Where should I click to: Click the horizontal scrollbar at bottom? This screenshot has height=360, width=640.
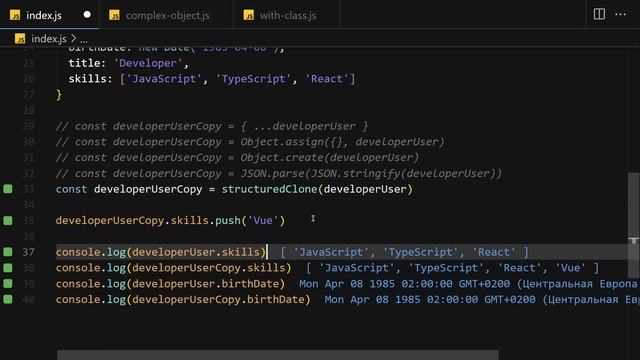(x=278, y=355)
